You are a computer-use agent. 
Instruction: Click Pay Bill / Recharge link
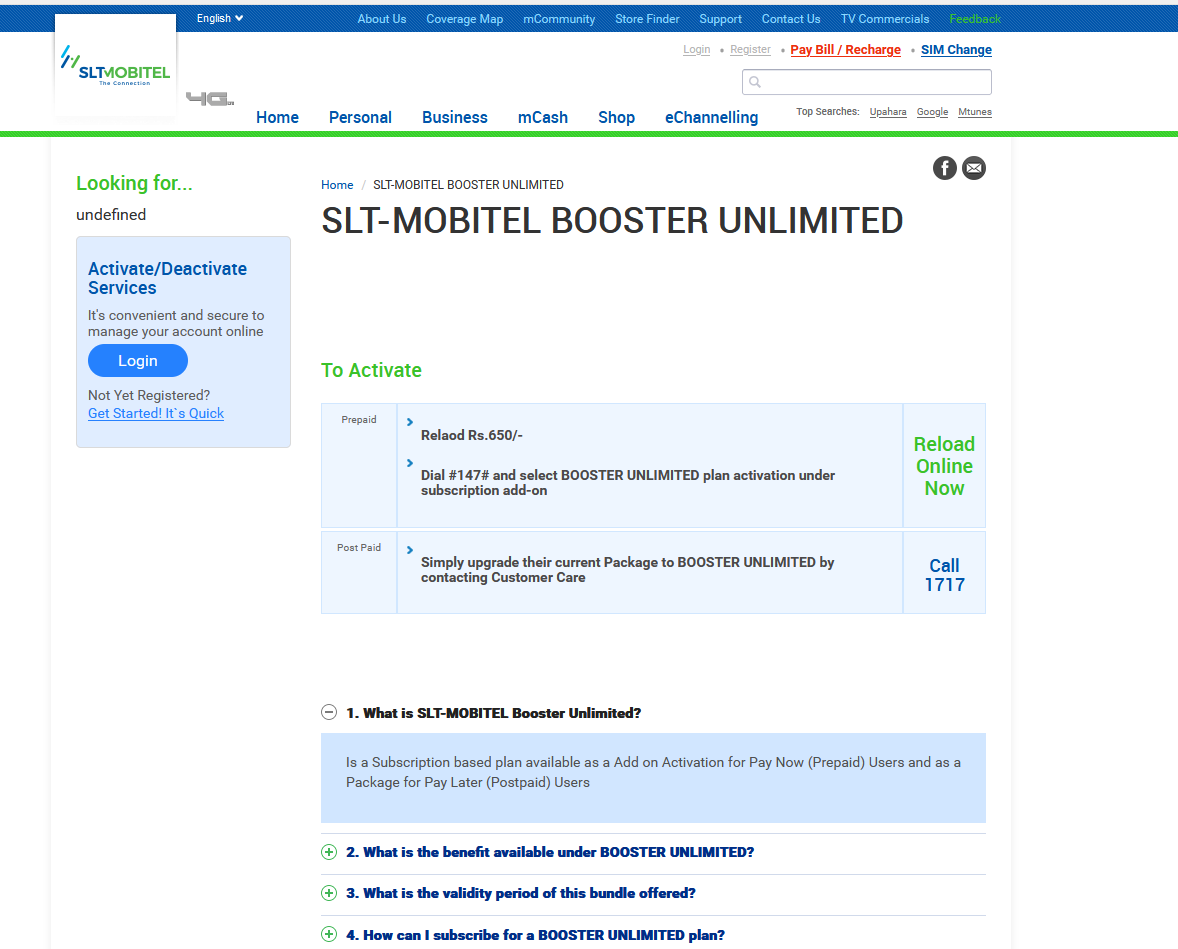845,50
